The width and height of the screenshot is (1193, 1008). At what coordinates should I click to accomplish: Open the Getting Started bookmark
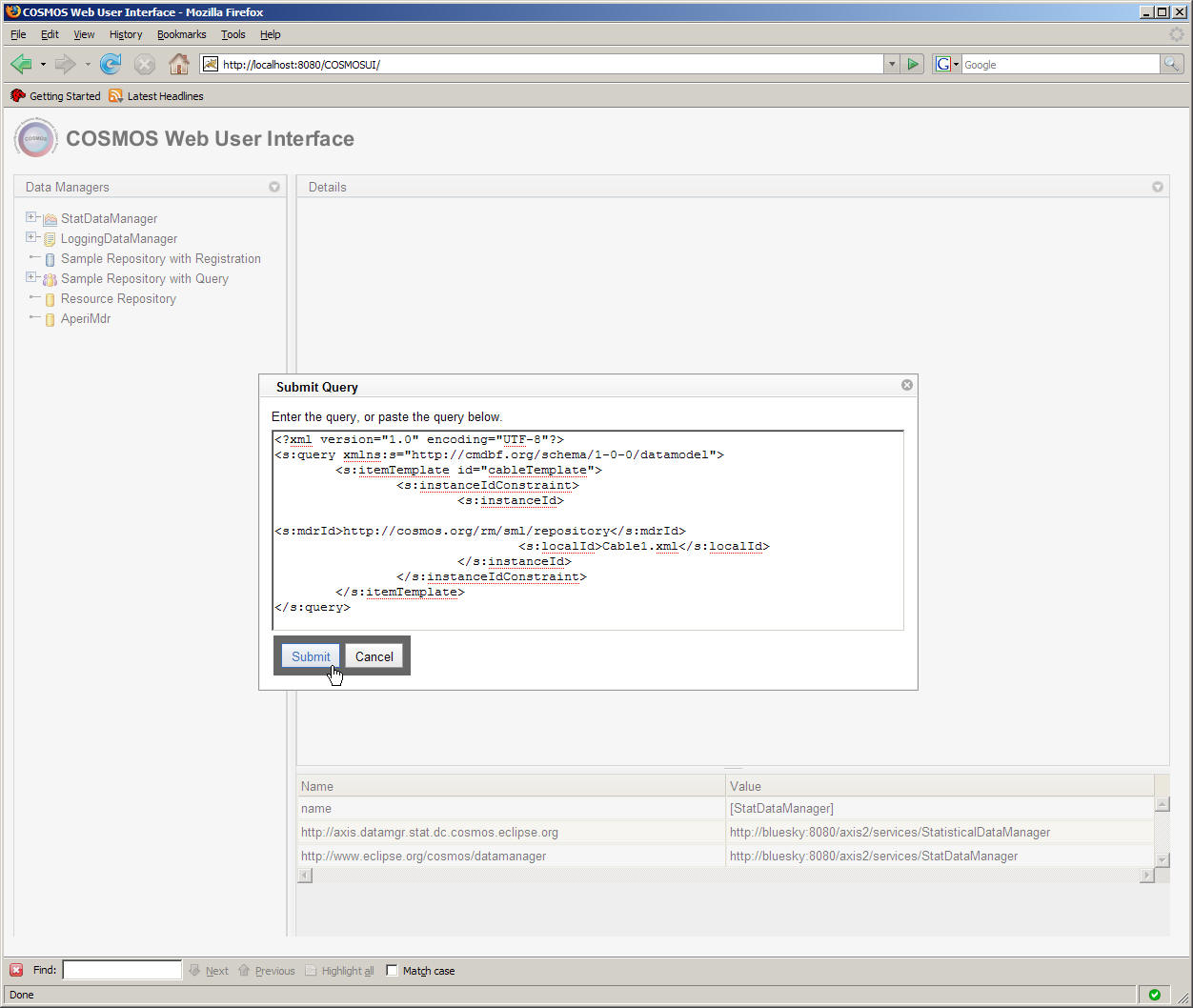point(65,96)
